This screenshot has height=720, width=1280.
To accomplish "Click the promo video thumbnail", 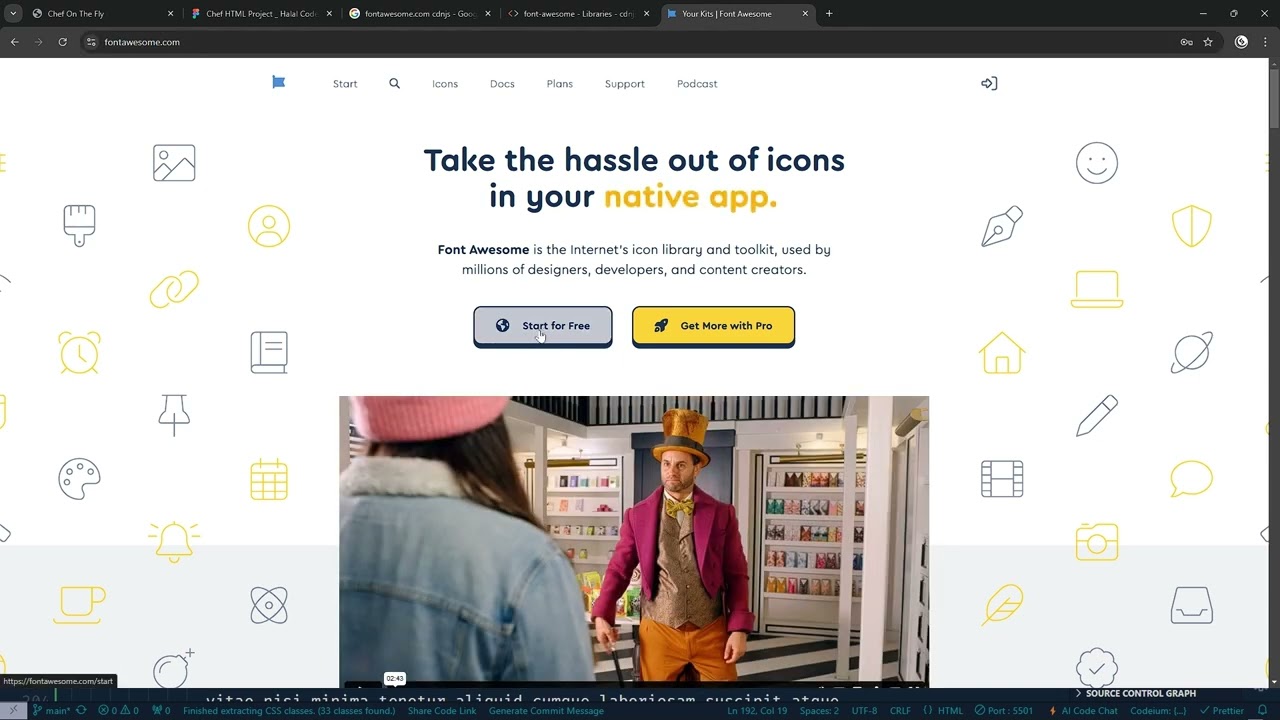I will pyautogui.click(x=634, y=541).
